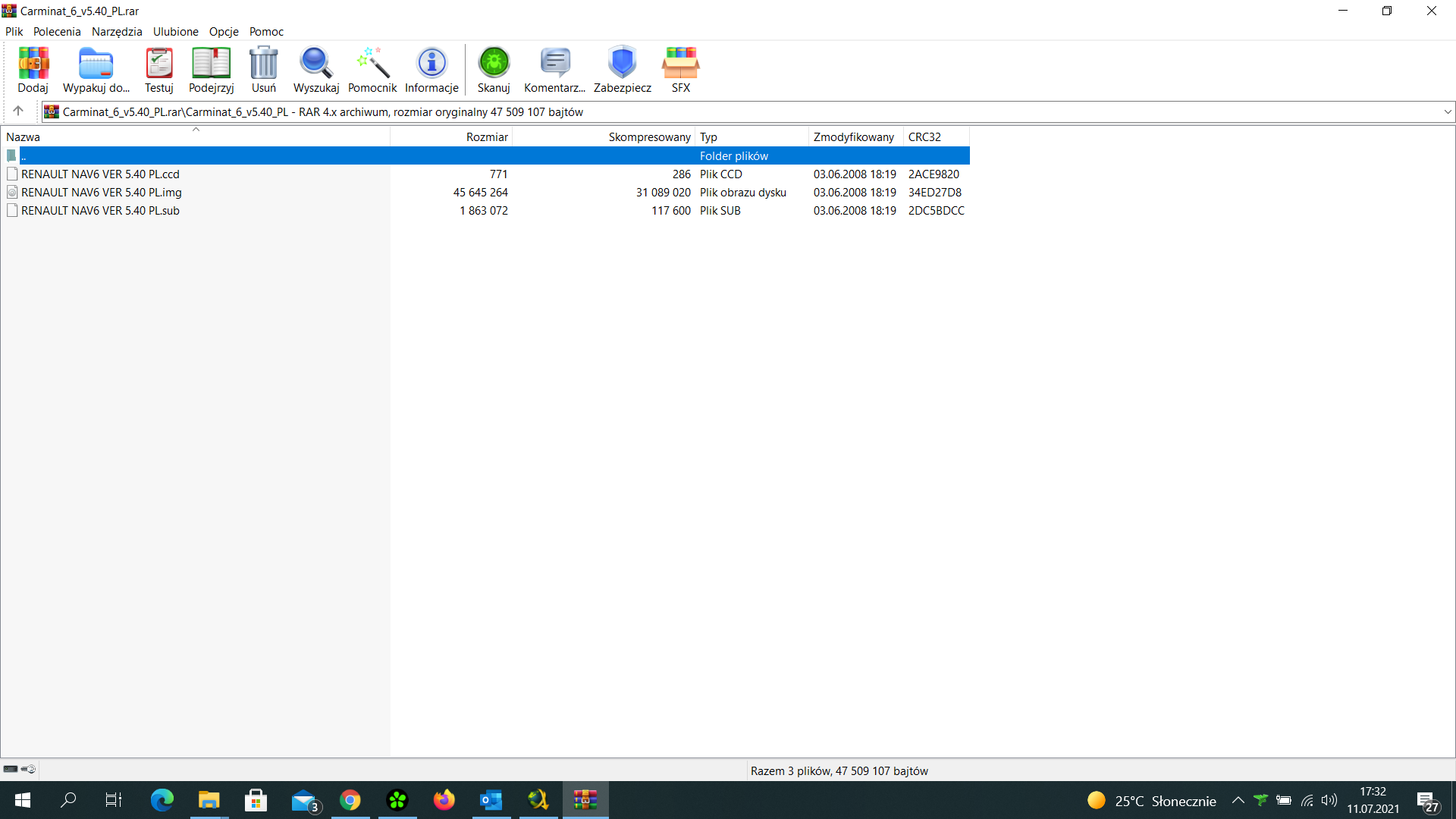Sort by the Nazwa column header
Screen dimensions: 1456x819
(196, 137)
